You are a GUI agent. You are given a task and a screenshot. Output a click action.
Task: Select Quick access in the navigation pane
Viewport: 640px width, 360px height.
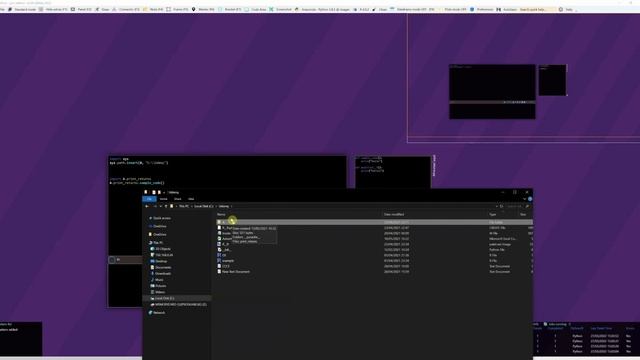[160, 218]
